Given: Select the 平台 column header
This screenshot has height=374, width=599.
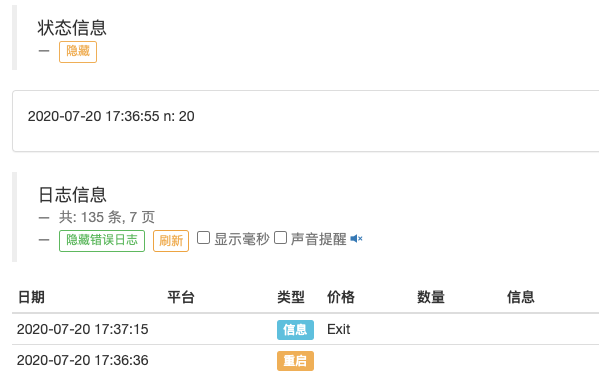Looking at the screenshot, I should (181, 297).
